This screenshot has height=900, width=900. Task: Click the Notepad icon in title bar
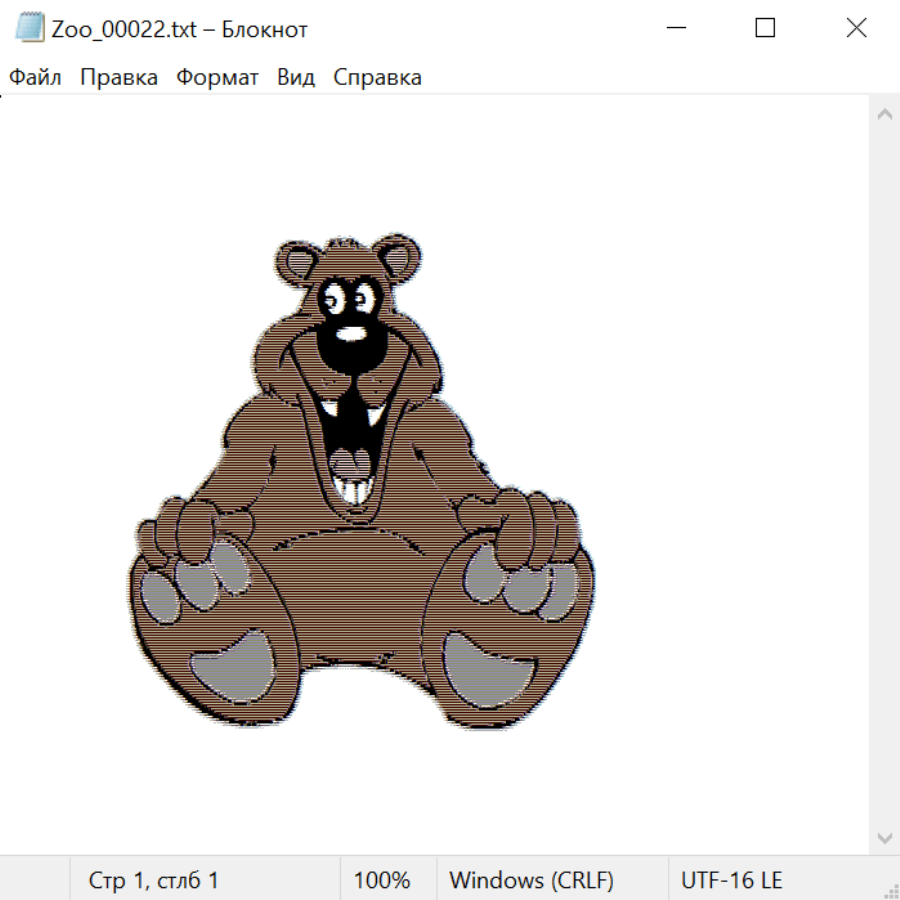coord(30,28)
